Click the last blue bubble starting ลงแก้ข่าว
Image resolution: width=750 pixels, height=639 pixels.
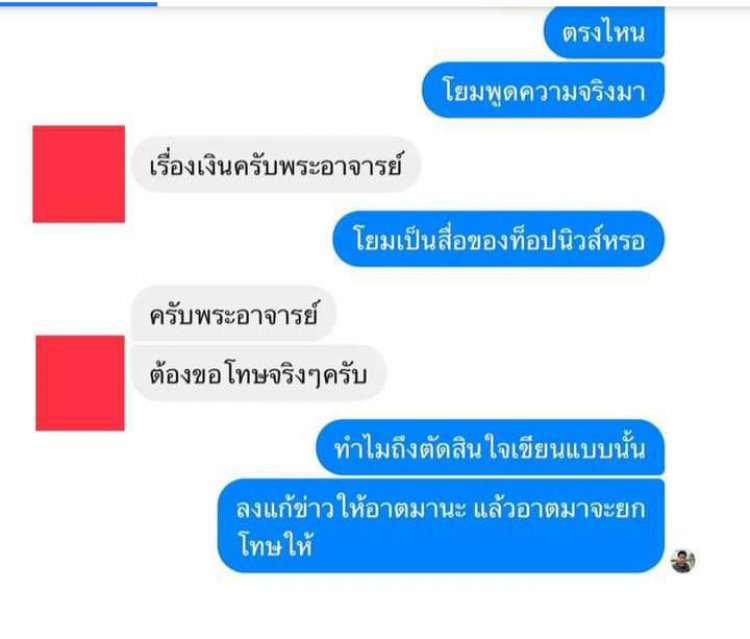coord(441,526)
